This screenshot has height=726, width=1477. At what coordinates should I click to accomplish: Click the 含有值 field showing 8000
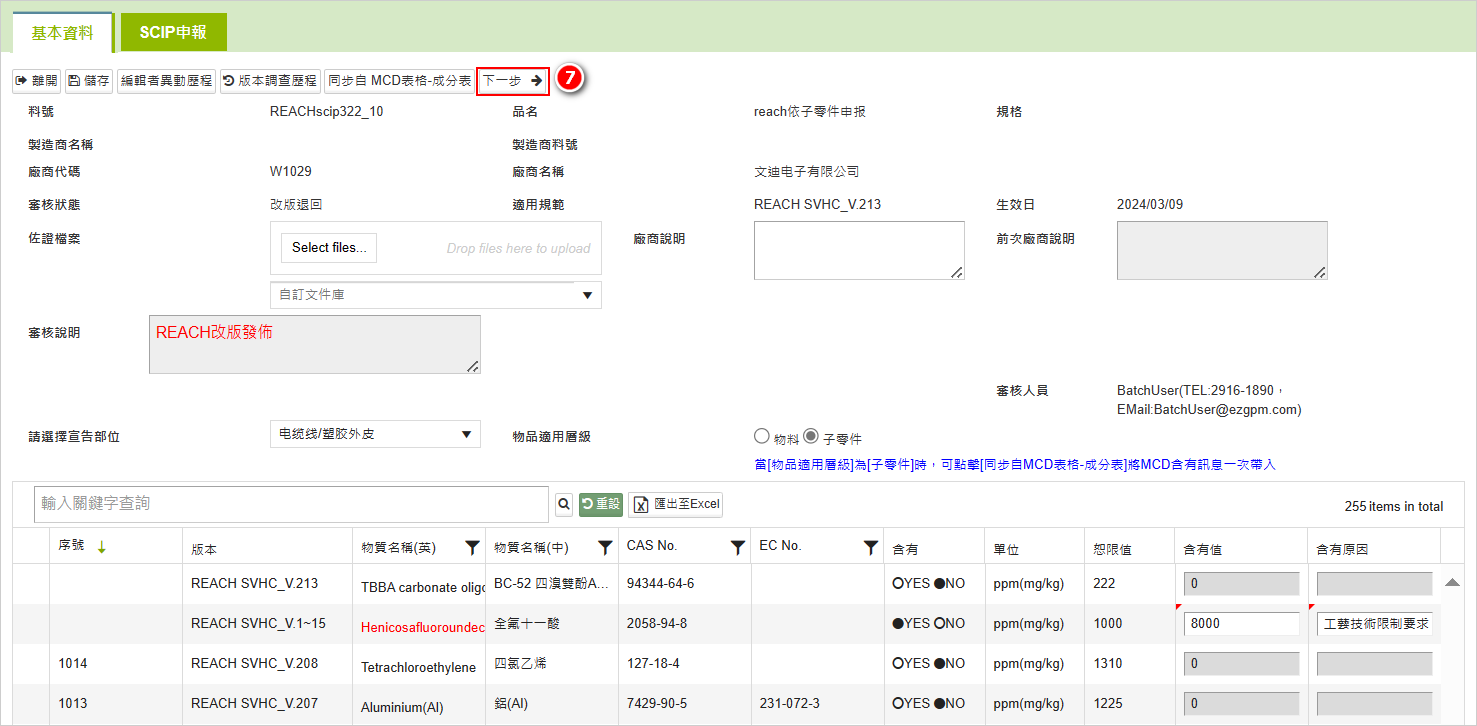tap(1241, 624)
